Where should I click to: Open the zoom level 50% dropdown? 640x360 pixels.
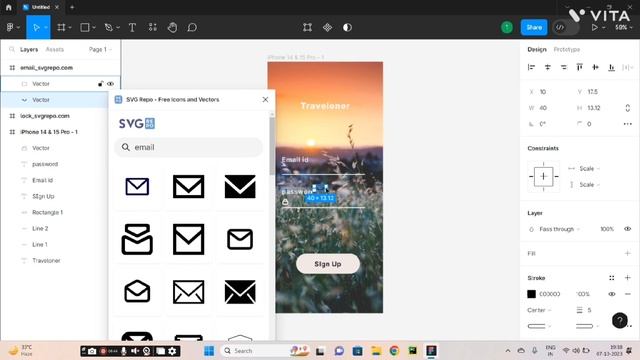pos(624,27)
